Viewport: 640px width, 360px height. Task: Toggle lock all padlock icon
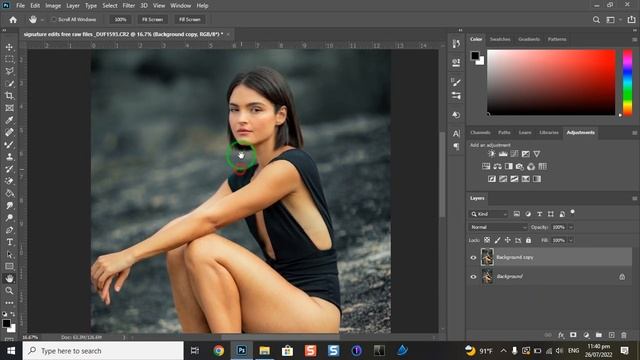pos(529,240)
